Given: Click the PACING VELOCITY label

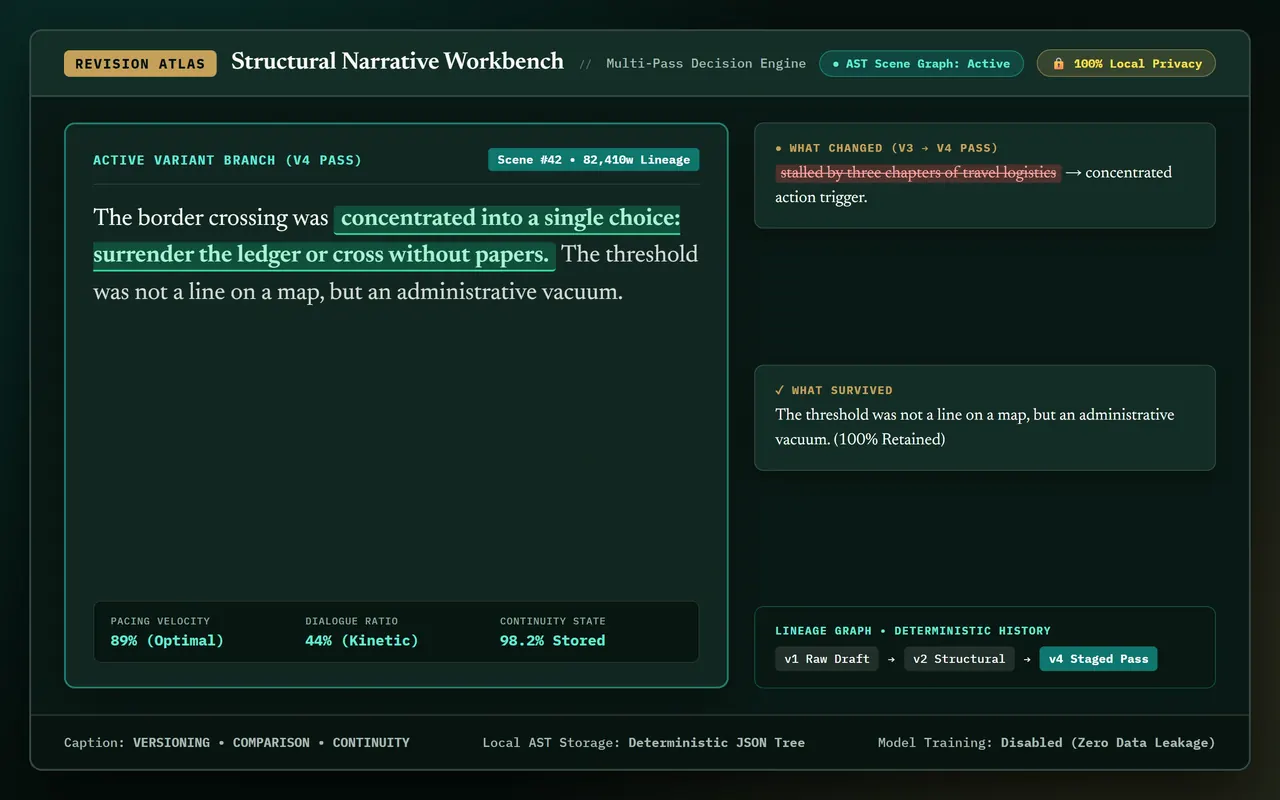Looking at the screenshot, I should [160, 621].
